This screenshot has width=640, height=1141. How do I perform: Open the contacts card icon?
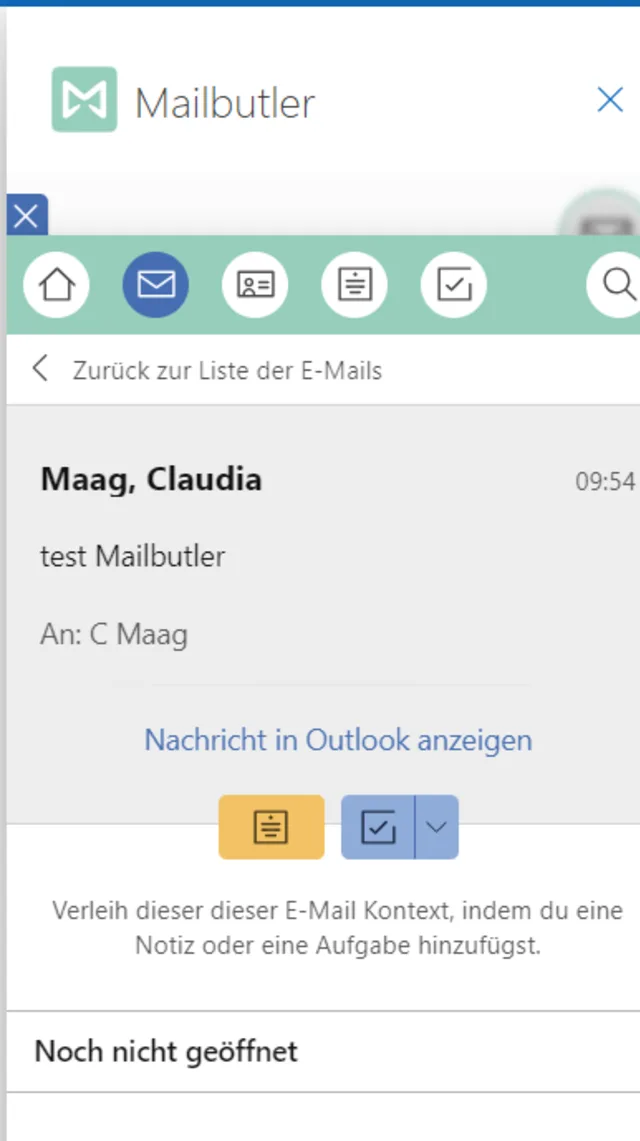pyautogui.click(x=255, y=285)
